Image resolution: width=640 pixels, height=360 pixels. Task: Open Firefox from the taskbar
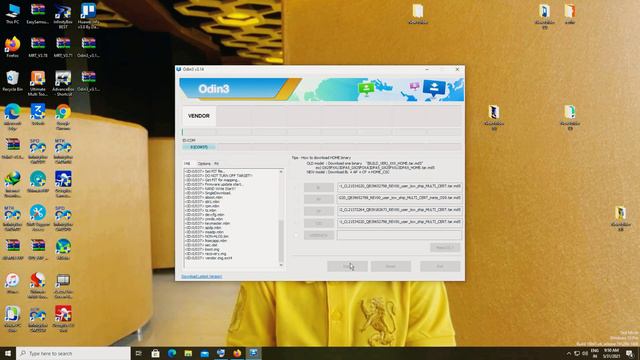click(x=237, y=353)
